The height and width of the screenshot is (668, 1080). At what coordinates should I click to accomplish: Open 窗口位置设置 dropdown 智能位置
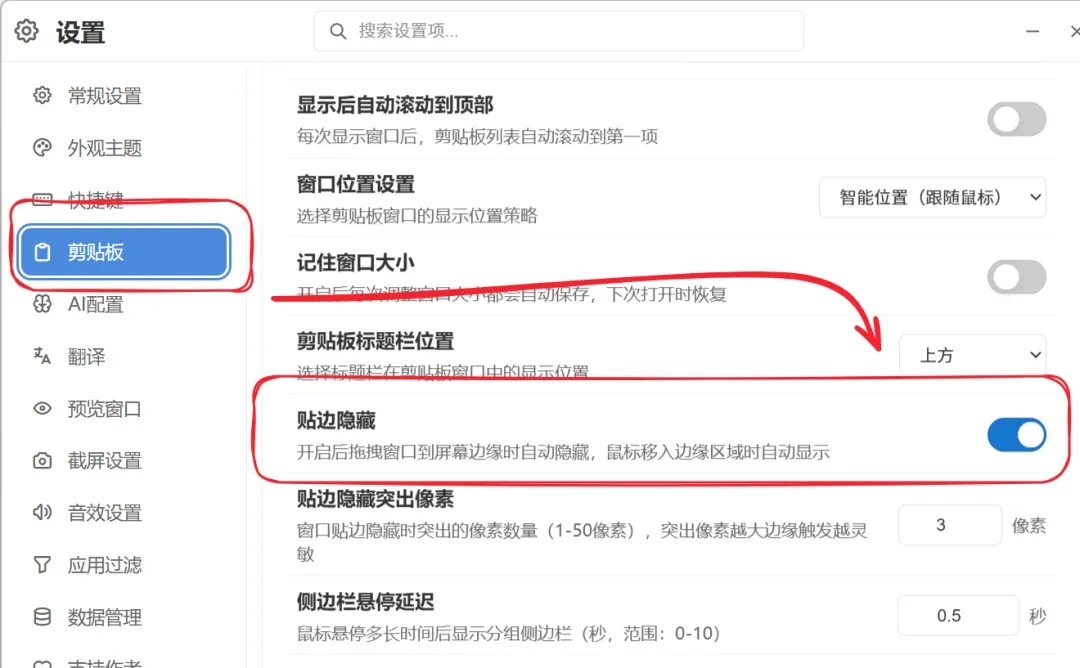[933, 198]
